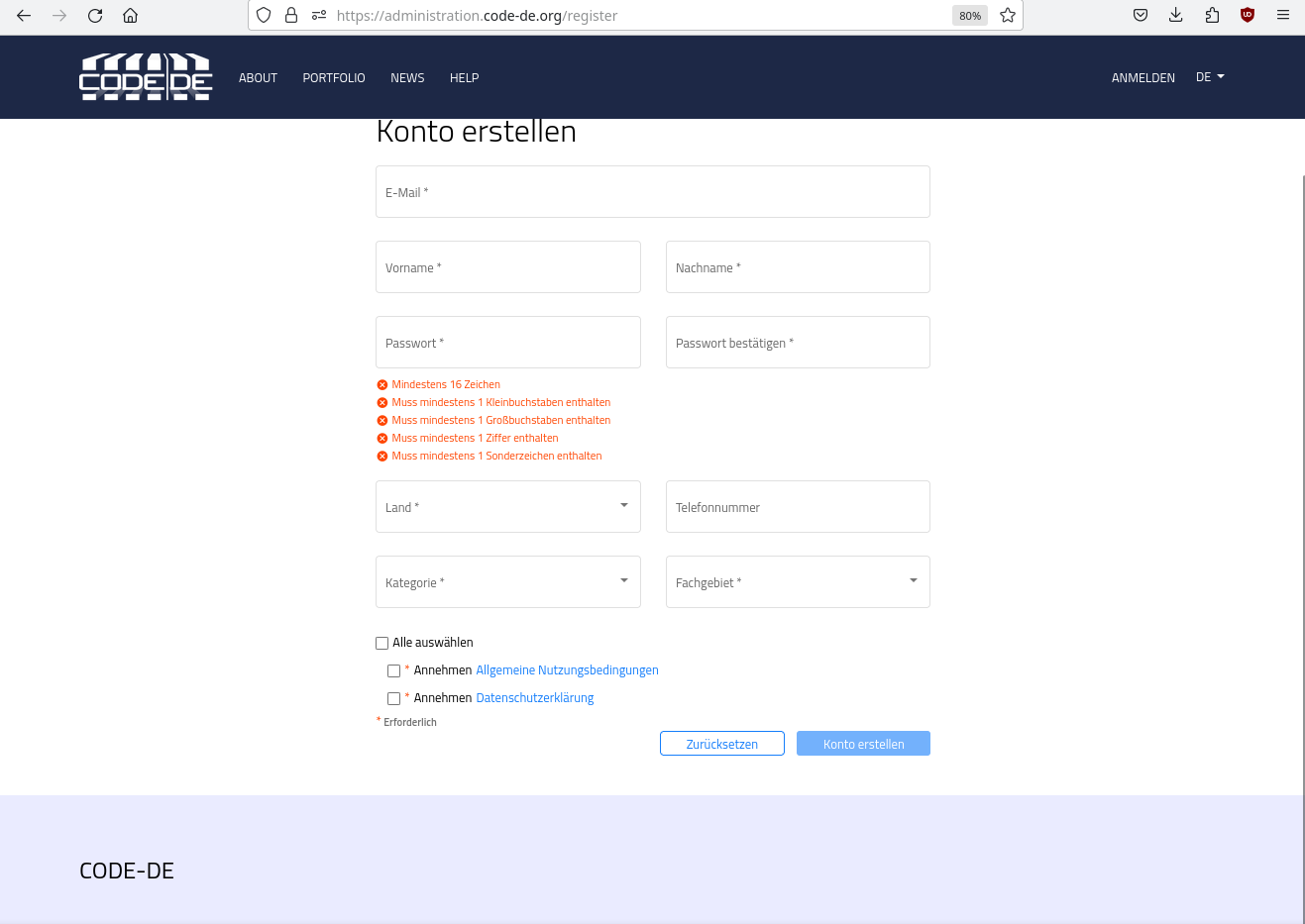Open the ABOUT menu item

(x=258, y=77)
